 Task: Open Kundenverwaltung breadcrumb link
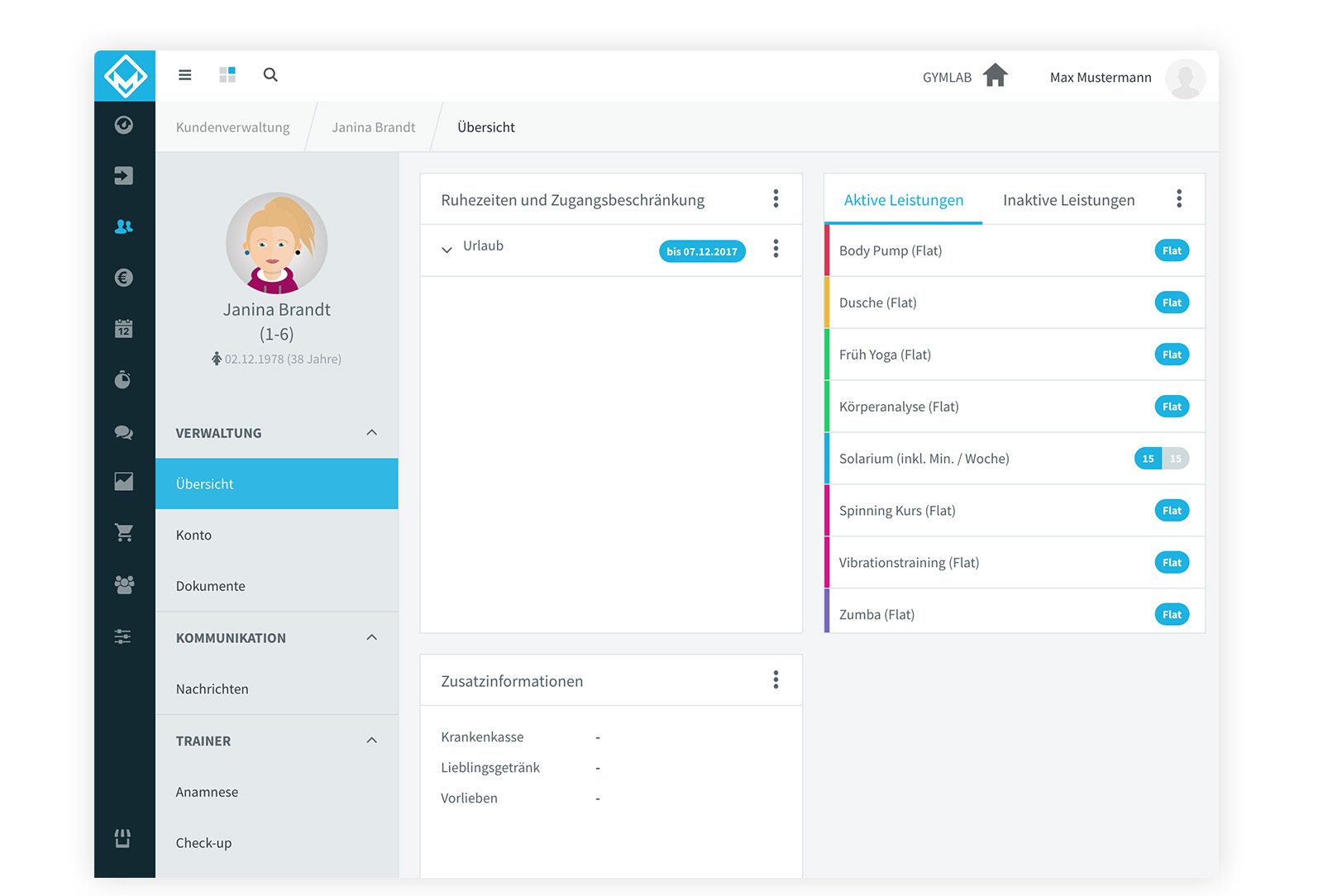point(233,127)
